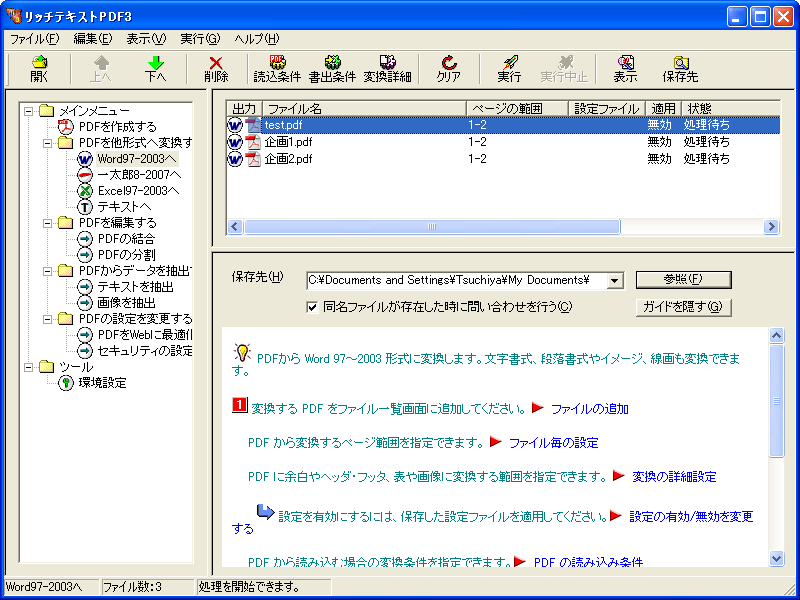
Task: Open the 保存先 path dropdown arrow
Action: coord(615,281)
